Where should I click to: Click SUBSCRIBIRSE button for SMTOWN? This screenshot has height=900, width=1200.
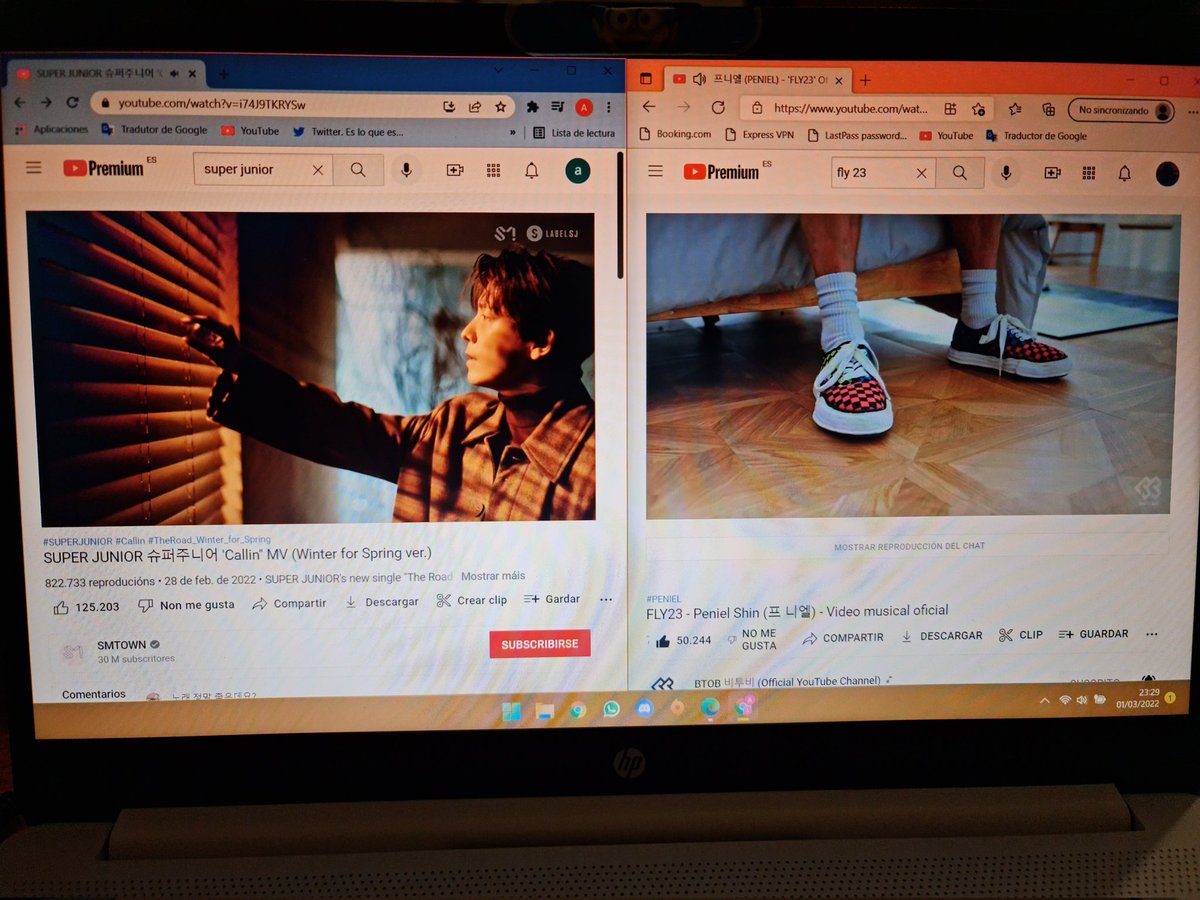[x=540, y=644]
